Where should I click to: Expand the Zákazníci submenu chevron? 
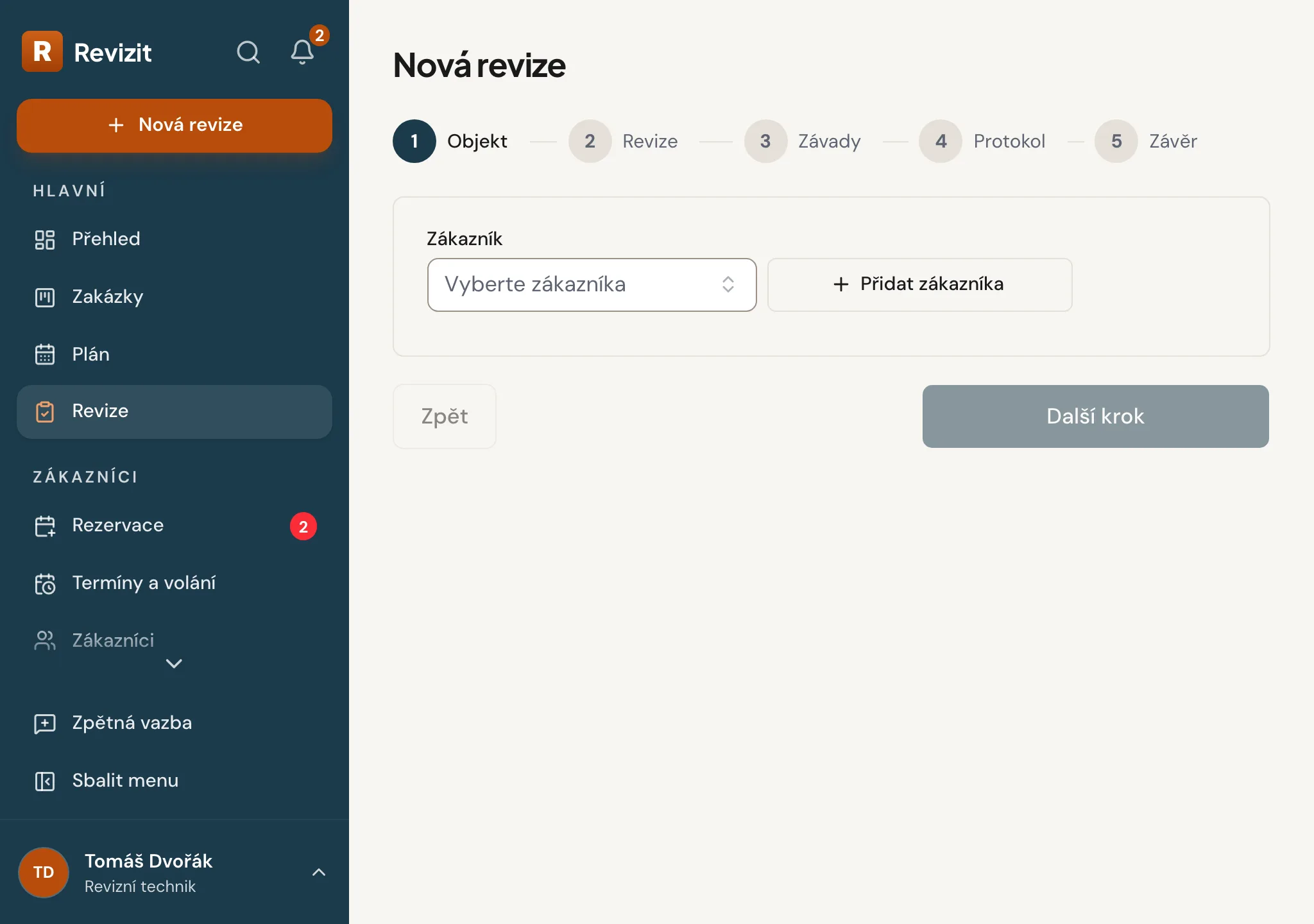pos(174,663)
